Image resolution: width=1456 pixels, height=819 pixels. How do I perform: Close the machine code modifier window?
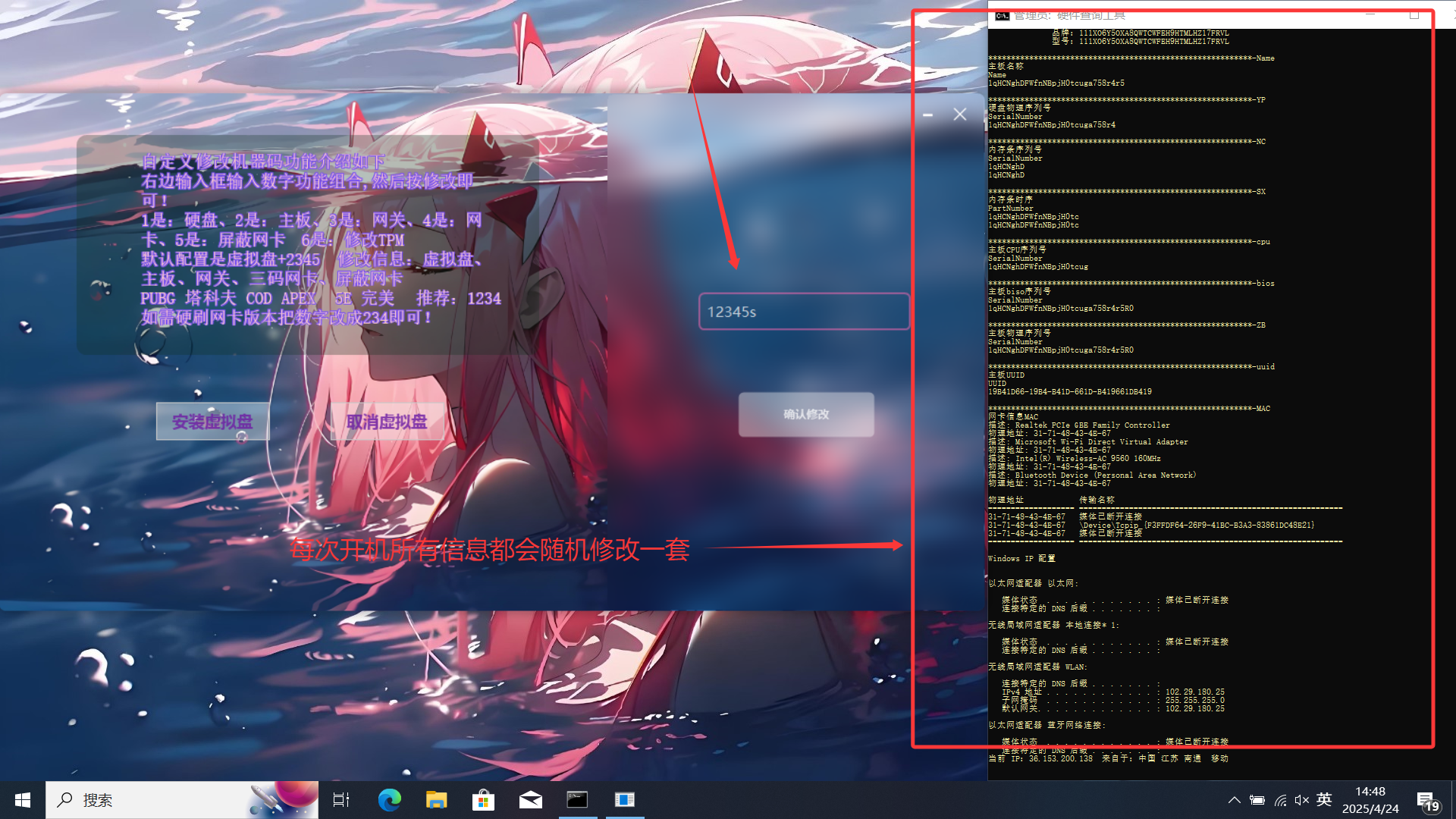click(960, 114)
